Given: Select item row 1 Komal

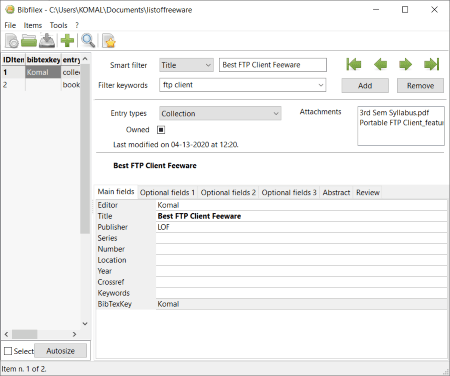Looking at the screenshot, I should [41, 72].
